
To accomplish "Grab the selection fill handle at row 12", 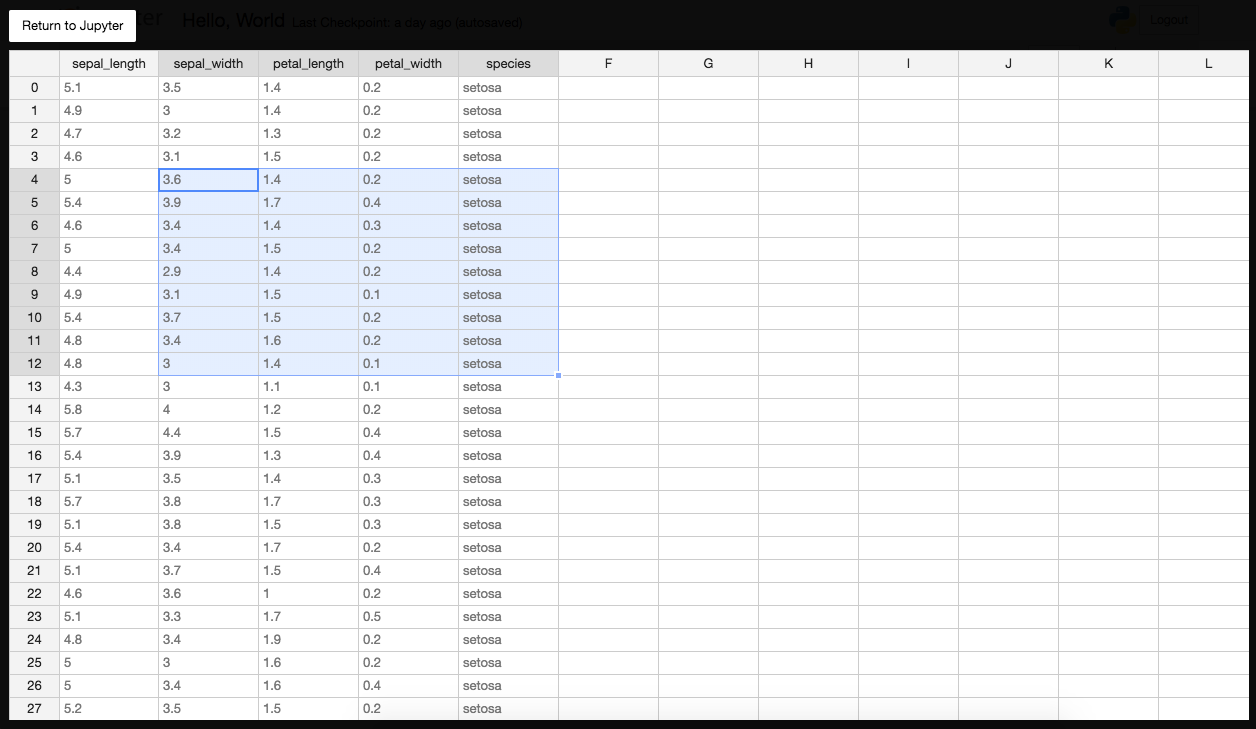I will point(558,375).
